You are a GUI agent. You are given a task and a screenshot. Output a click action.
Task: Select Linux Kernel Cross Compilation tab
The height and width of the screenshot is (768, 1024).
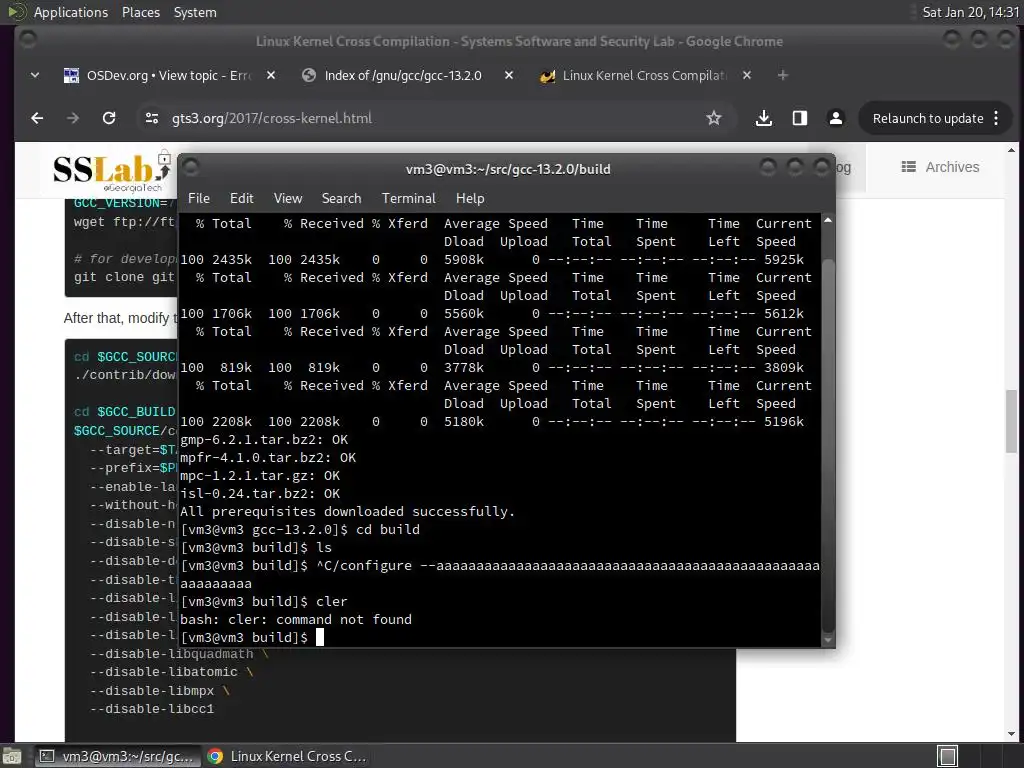pos(645,76)
